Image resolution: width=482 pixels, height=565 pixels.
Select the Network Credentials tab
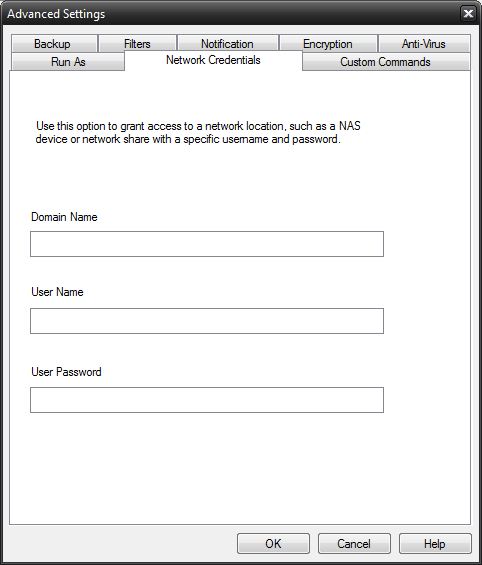(x=213, y=60)
